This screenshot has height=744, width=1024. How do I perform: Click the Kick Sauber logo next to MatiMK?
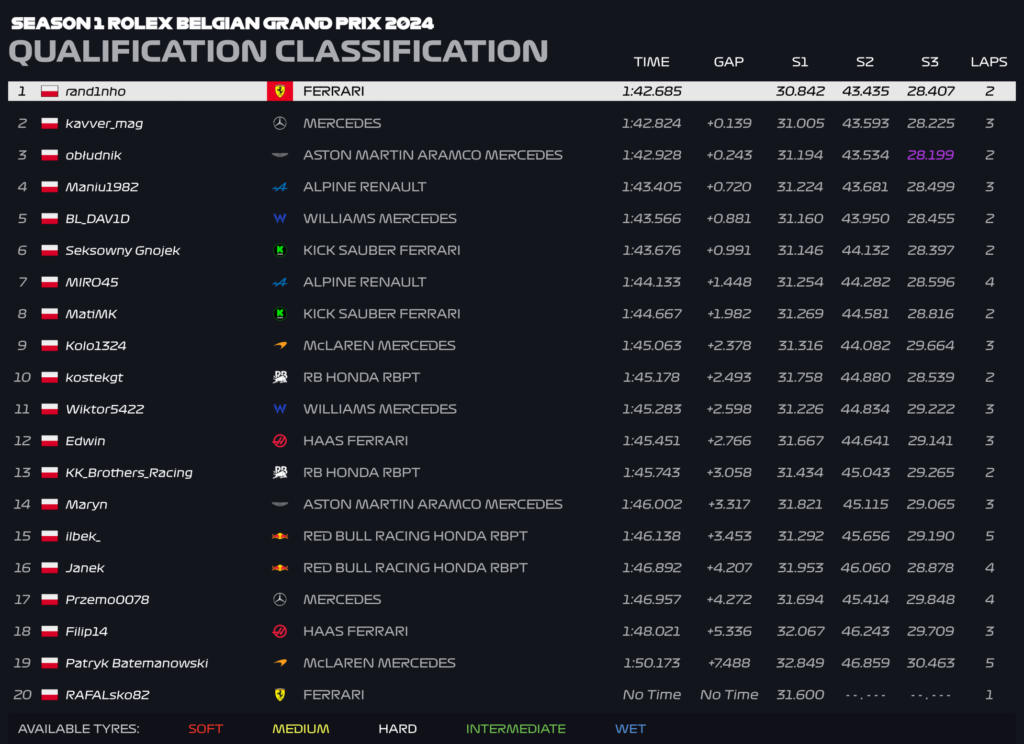[x=280, y=314]
